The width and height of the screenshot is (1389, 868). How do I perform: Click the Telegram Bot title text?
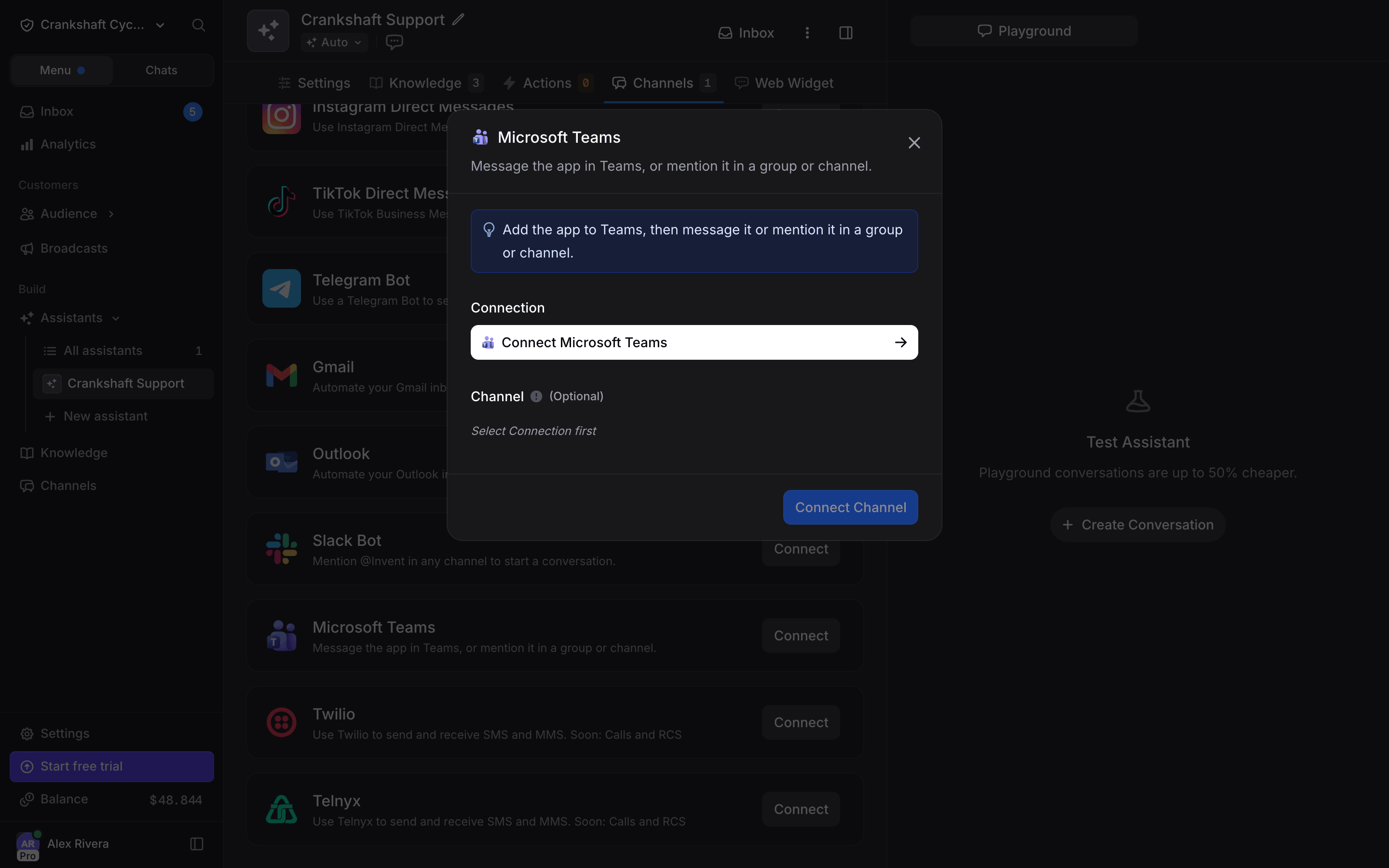pos(361,280)
